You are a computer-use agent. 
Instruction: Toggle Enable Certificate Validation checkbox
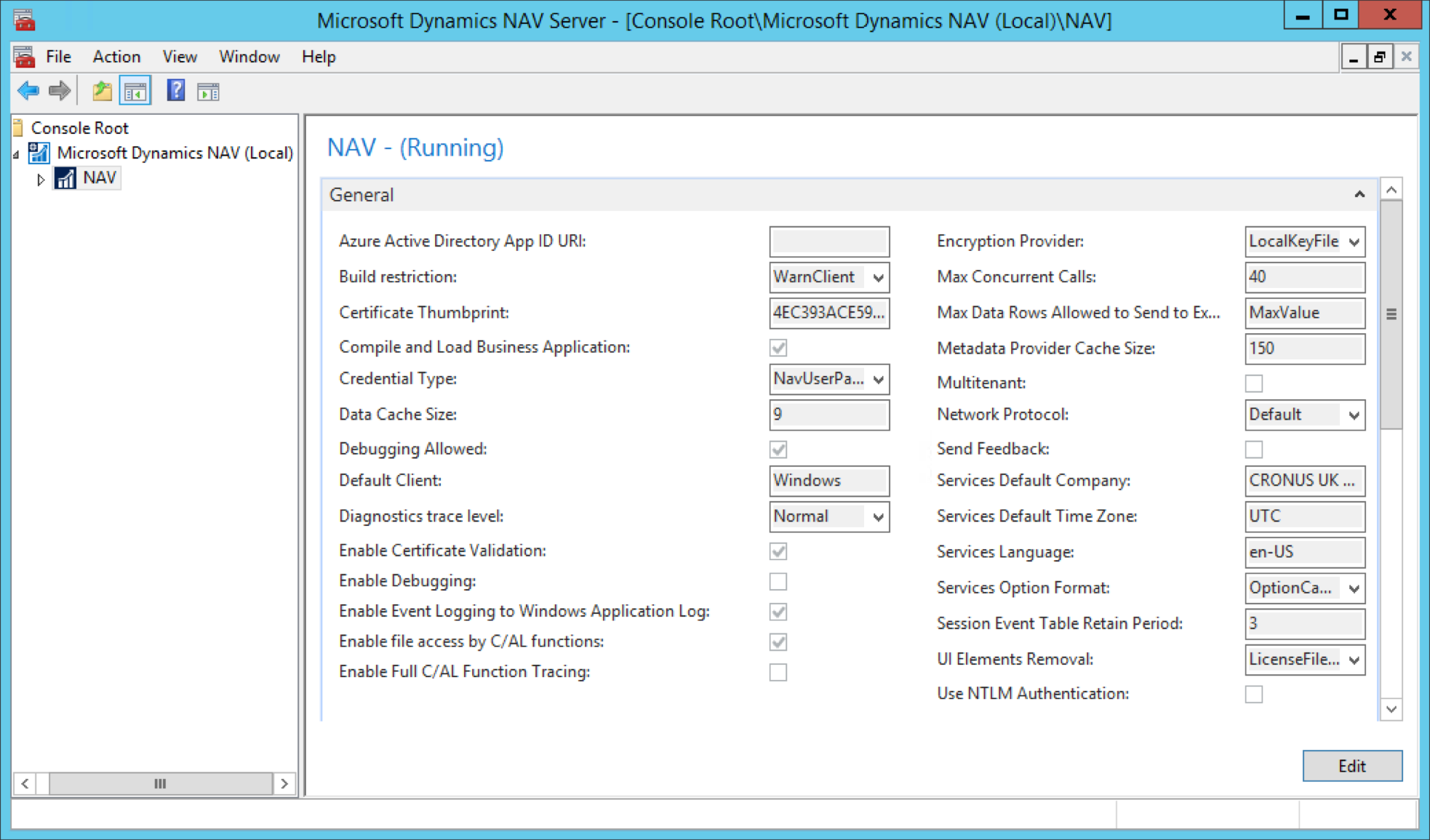pos(778,551)
